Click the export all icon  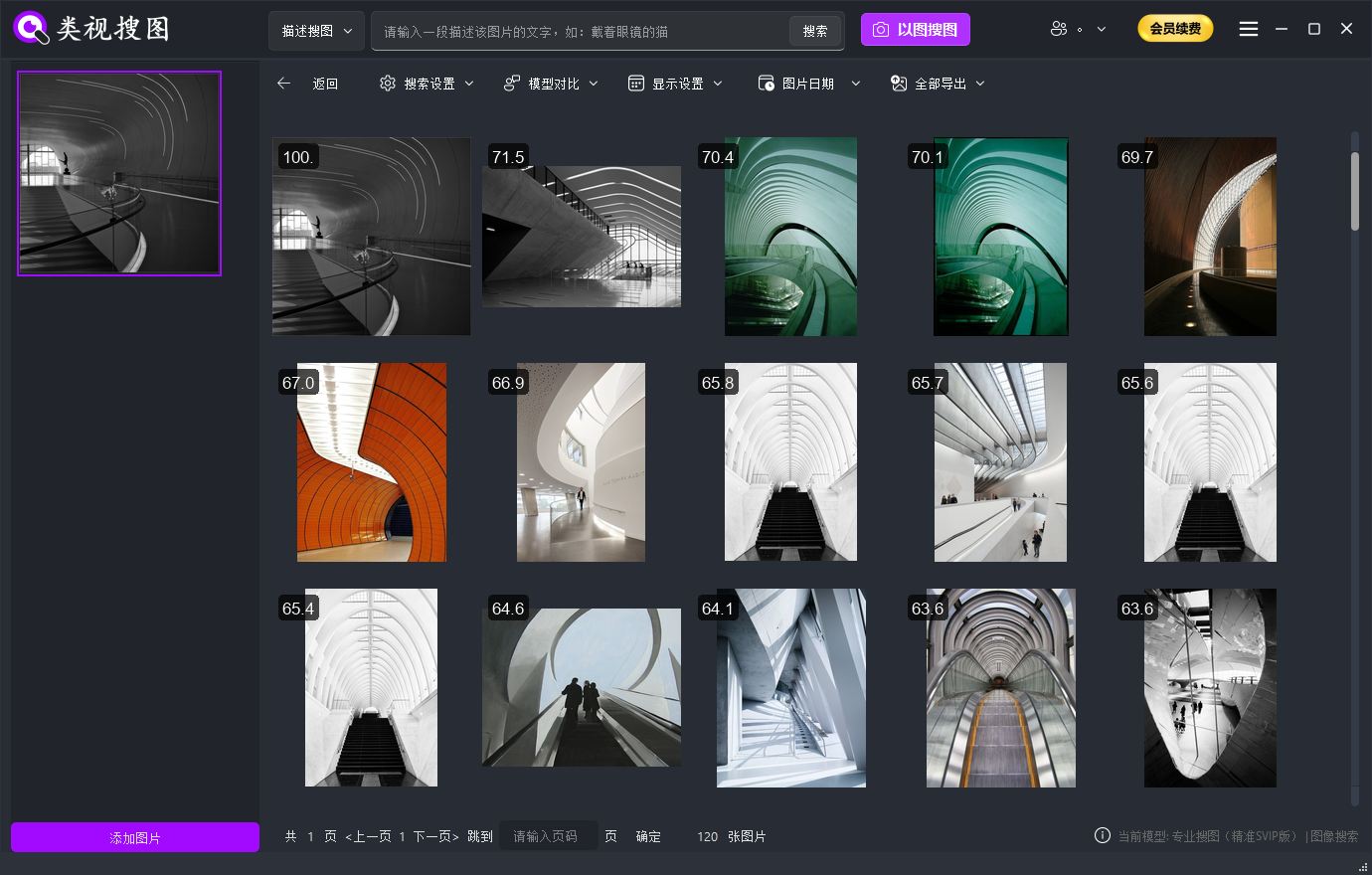tap(899, 84)
